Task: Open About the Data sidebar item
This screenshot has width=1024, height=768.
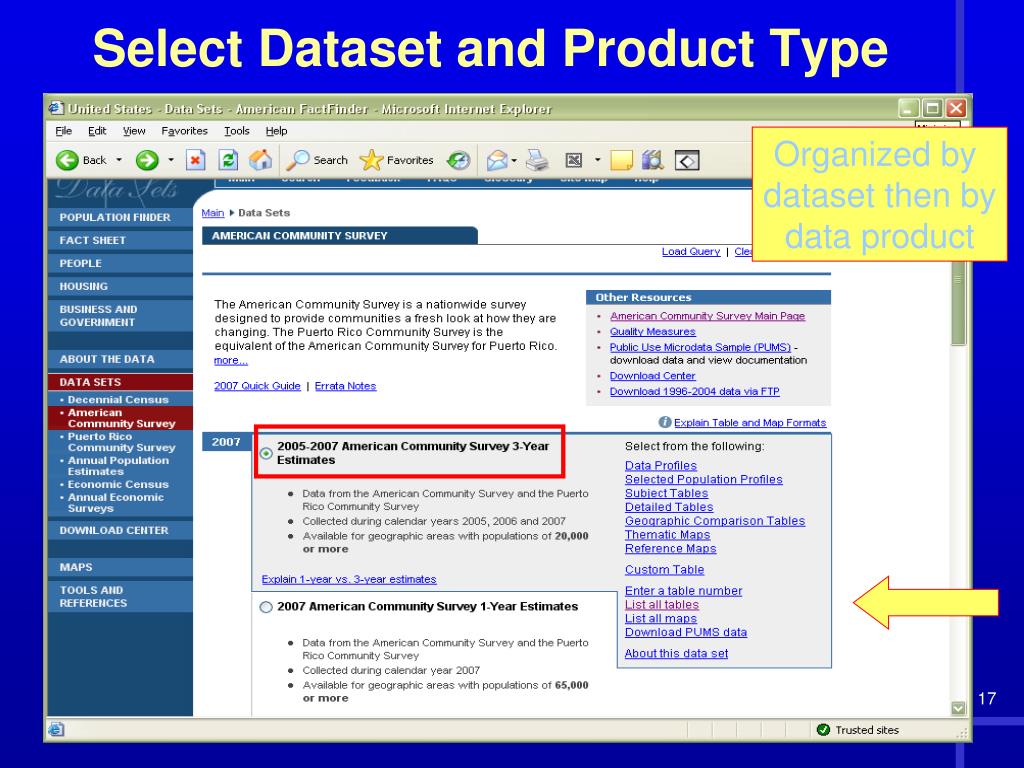Action: click(x=120, y=359)
